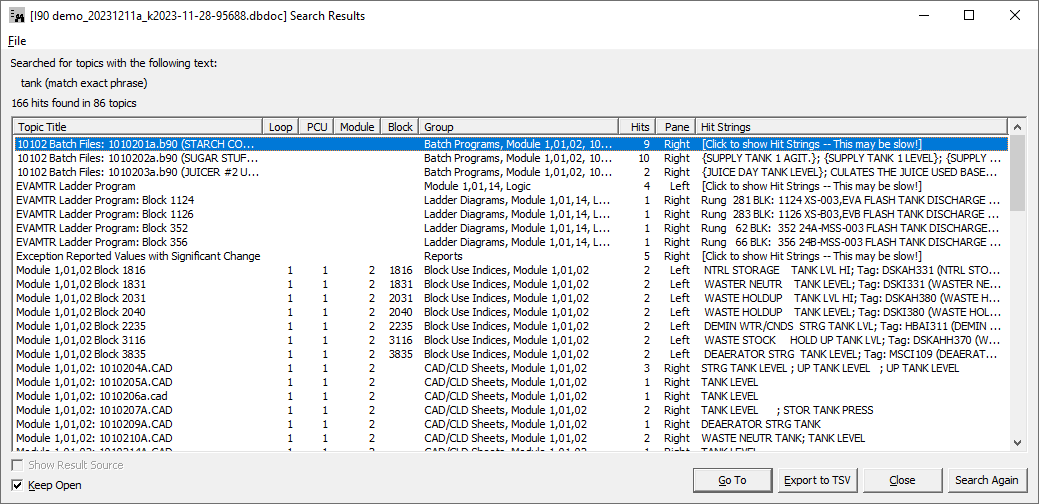This screenshot has height=504, width=1039.
Task: Select the row 10102 Batch Files: 1010202a.b90
Action: [x=511, y=158]
